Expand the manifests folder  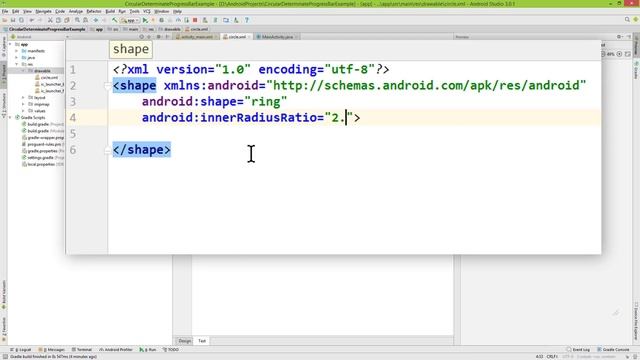click(x=16, y=51)
